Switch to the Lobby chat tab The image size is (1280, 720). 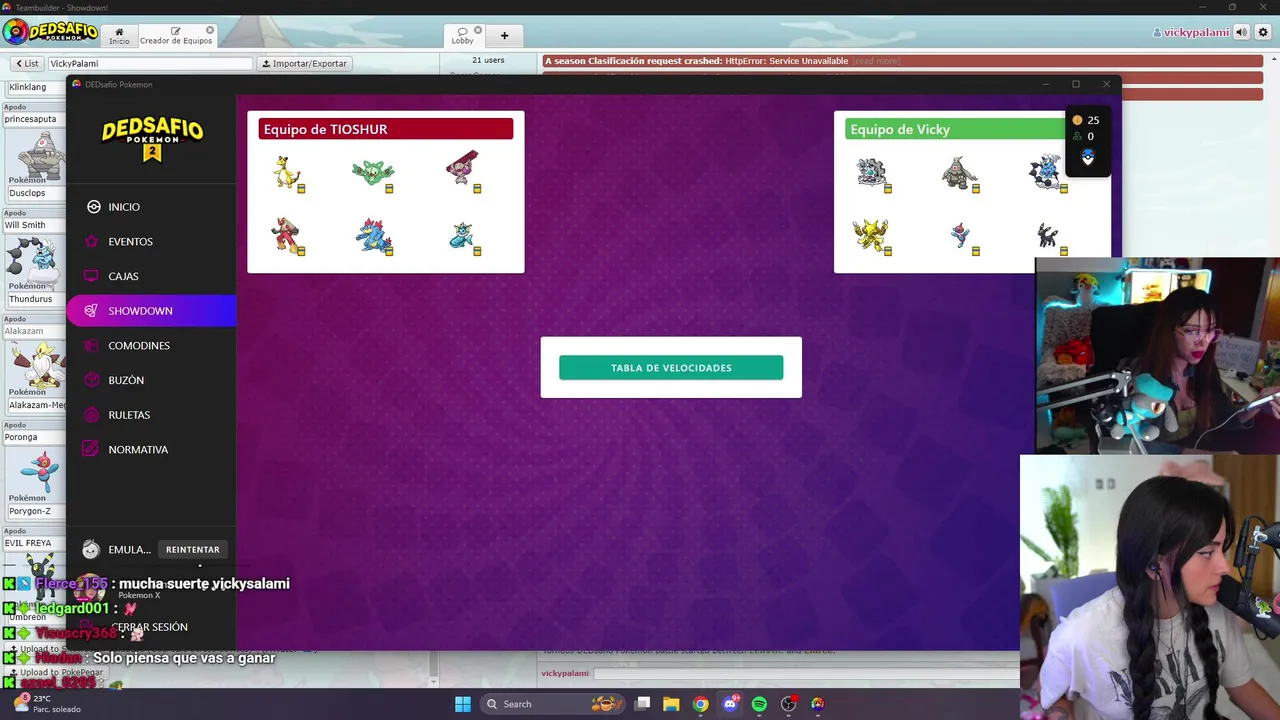pyautogui.click(x=462, y=36)
